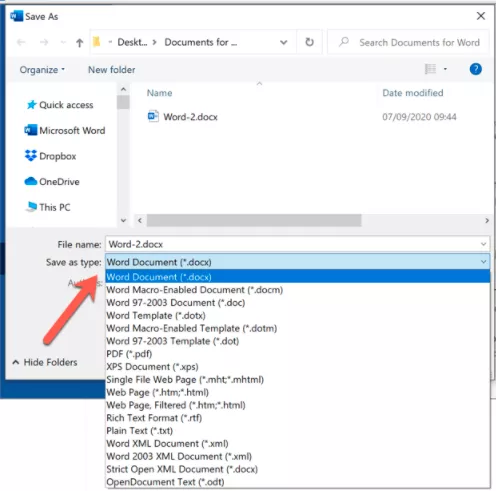The image size is (496, 491).
Task: Collapse panel with Hide Folders
Action: coord(45,362)
